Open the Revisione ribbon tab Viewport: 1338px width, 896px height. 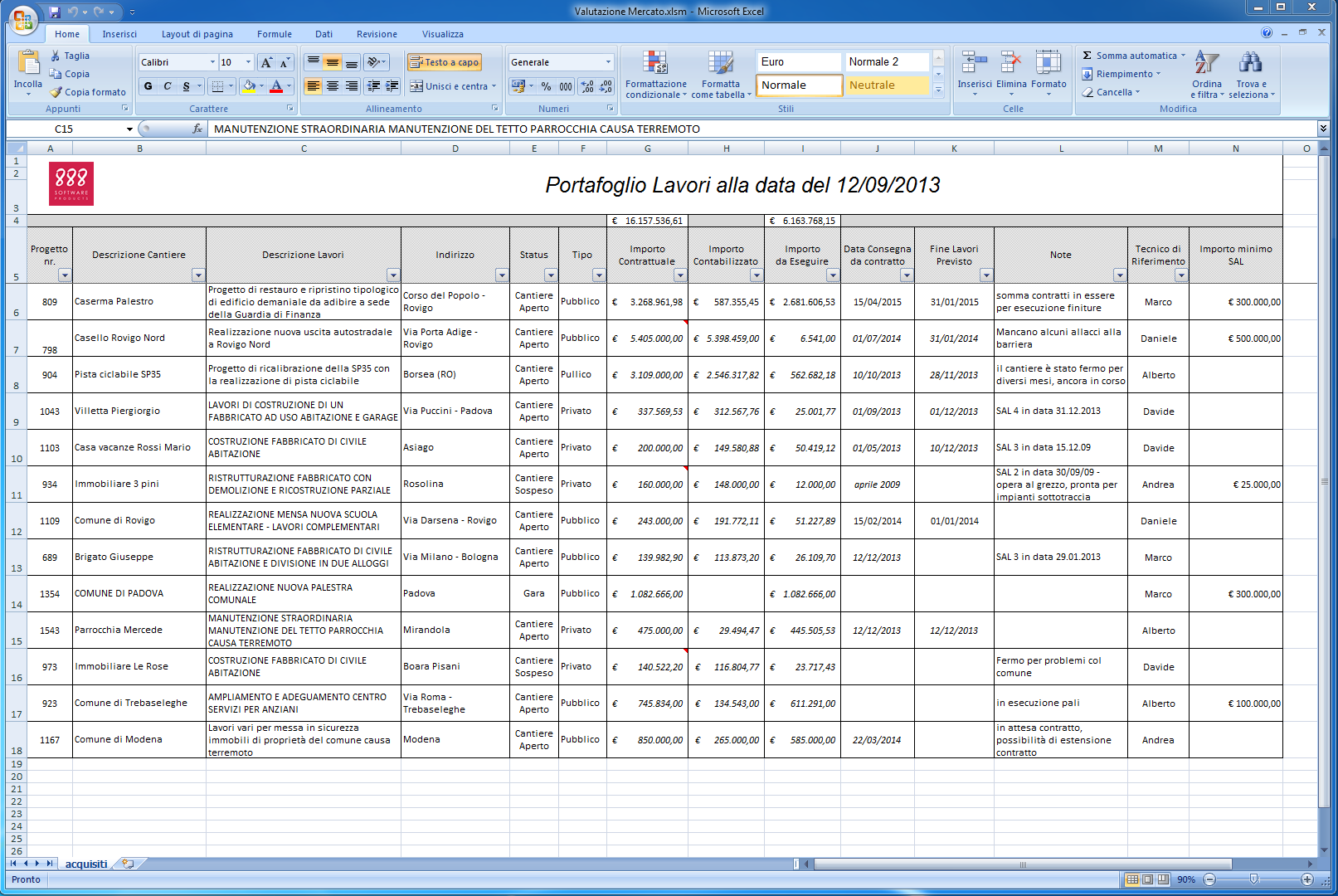[x=377, y=34]
